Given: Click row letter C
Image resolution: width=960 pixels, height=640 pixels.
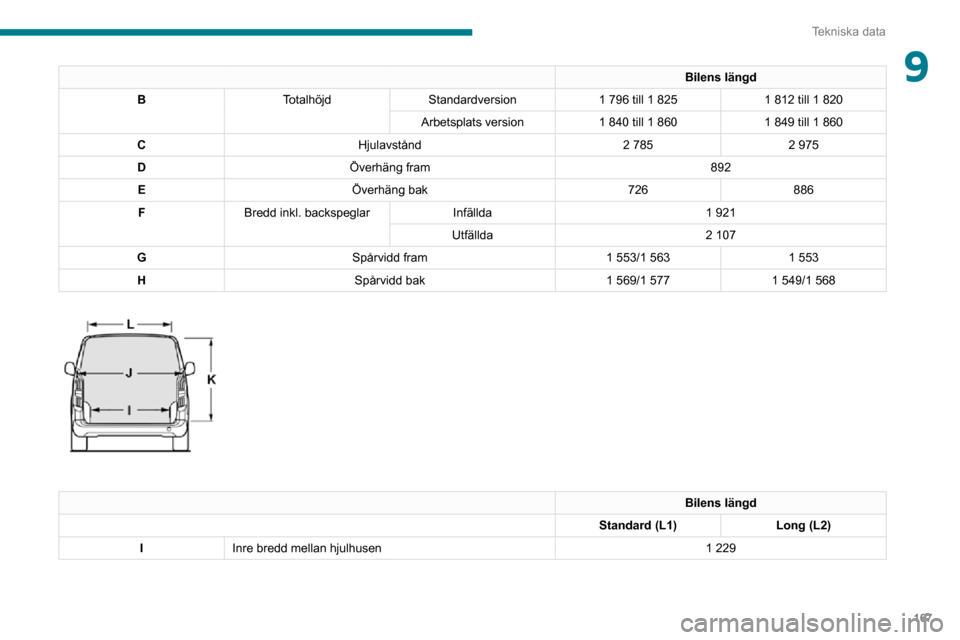Looking at the screenshot, I should click(x=141, y=145).
